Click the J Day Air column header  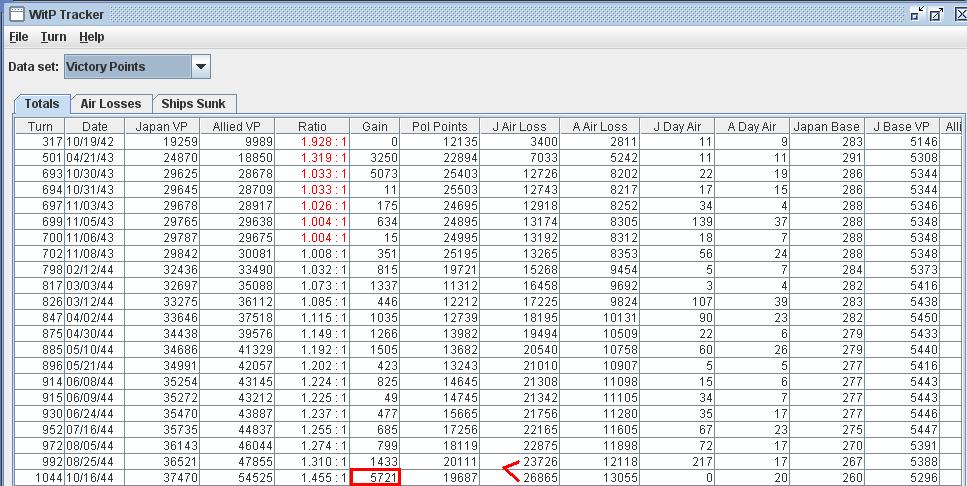[677, 126]
